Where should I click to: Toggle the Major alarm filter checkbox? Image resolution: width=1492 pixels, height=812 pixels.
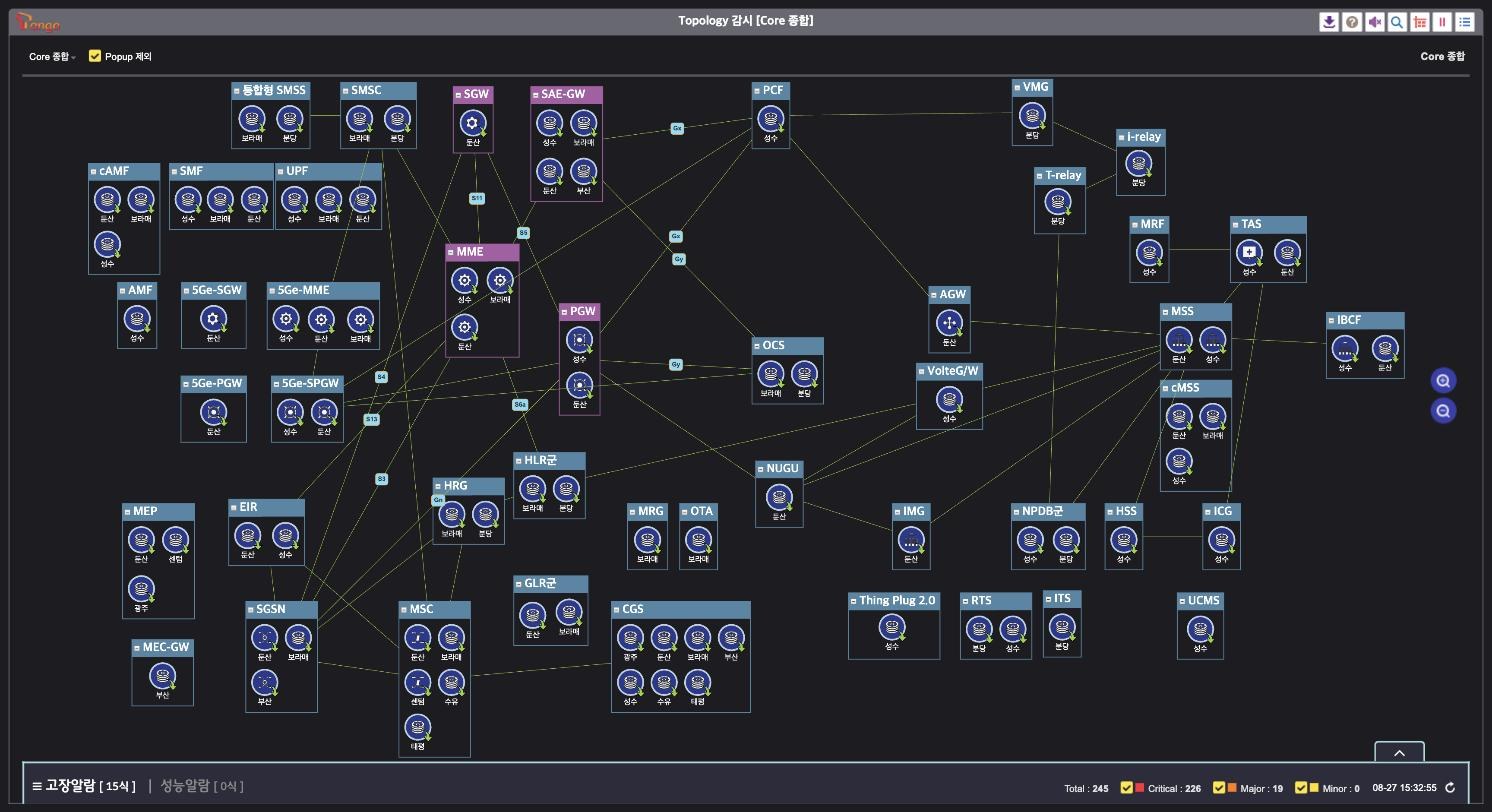point(1219,788)
